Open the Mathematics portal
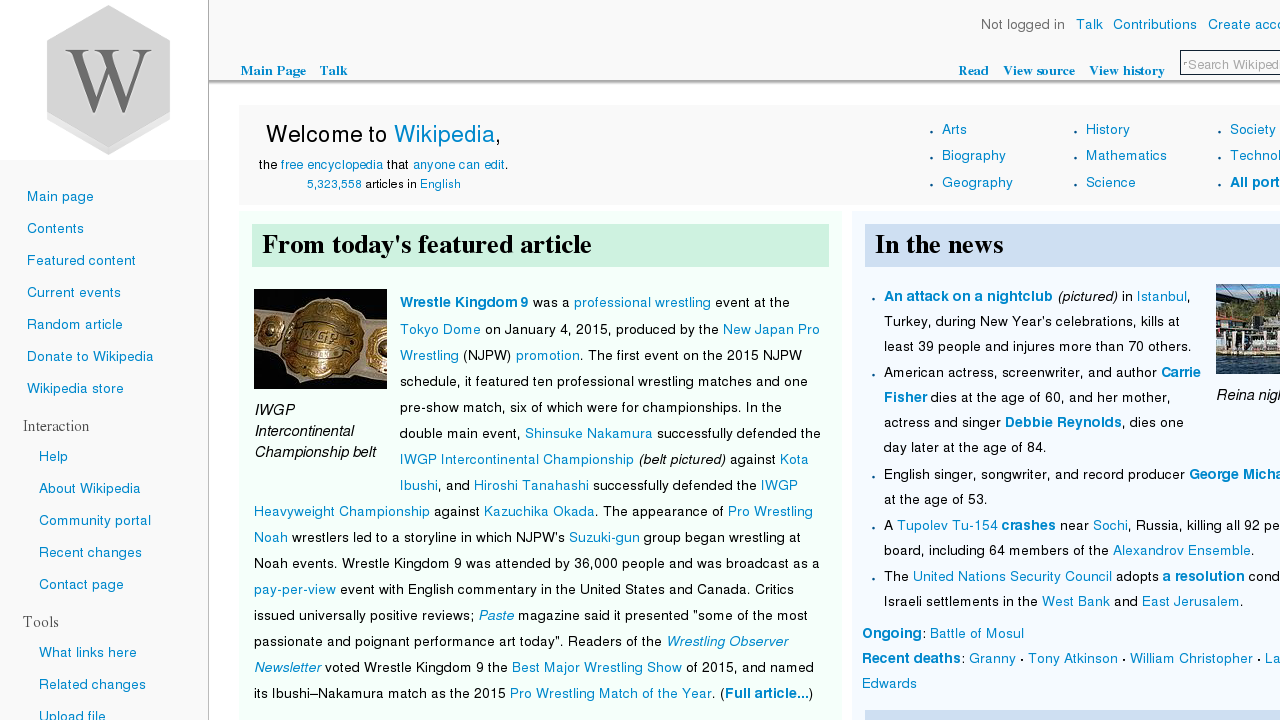This screenshot has height=720, width=1280. (1126, 156)
